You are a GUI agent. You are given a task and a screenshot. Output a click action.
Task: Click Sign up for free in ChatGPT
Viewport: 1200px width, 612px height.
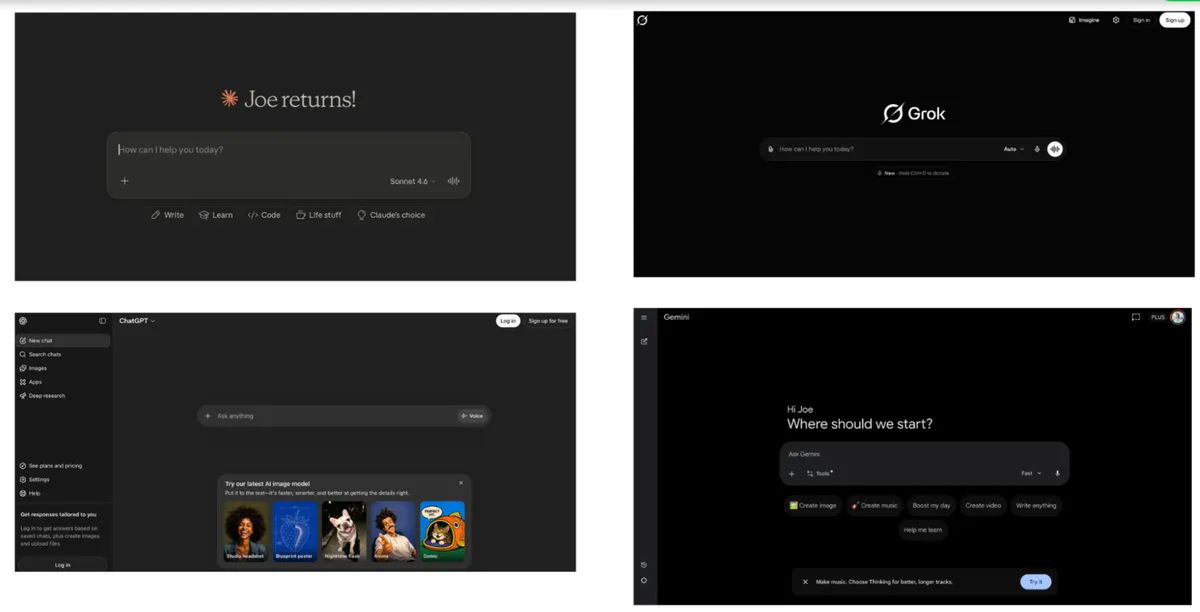548,321
